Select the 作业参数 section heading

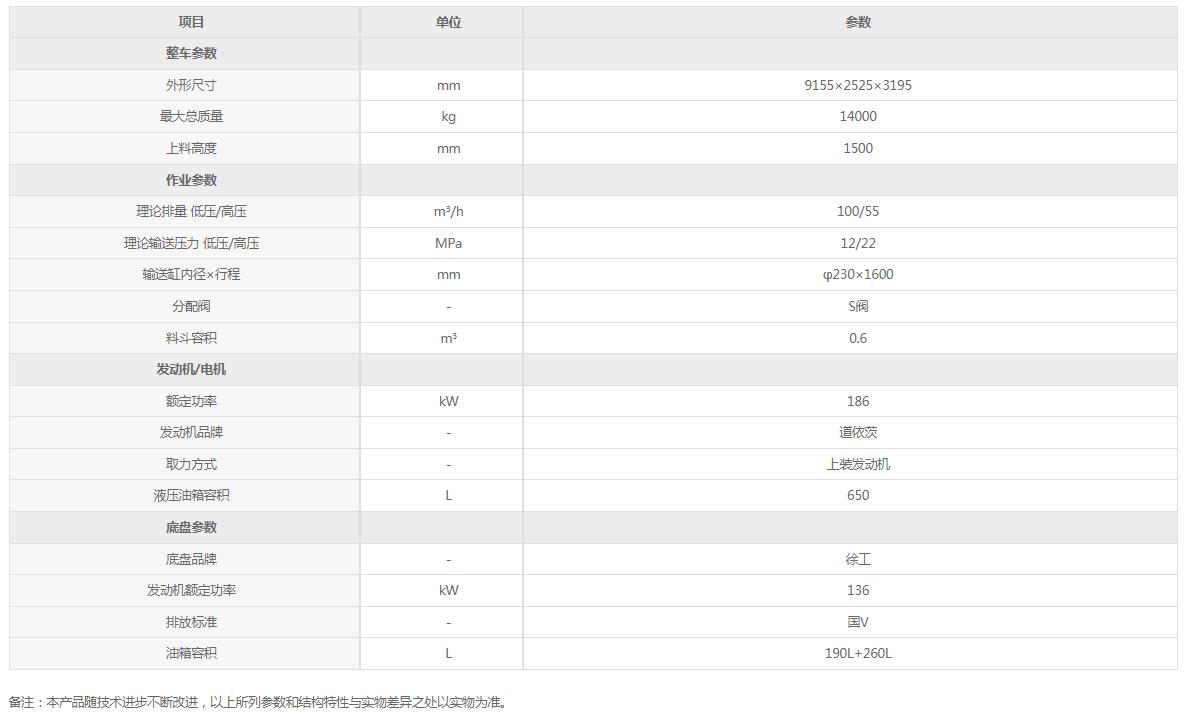pyautogui.click(x=191, y=180)
